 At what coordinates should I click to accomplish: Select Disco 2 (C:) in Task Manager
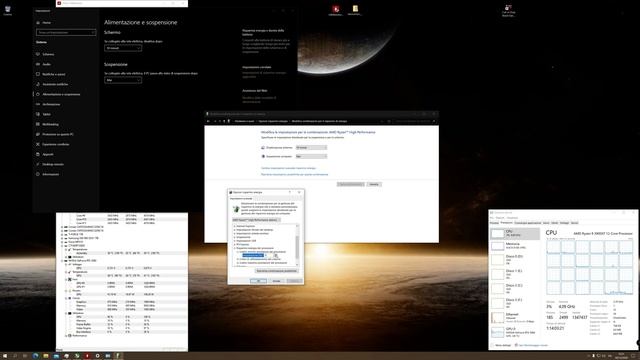(514, 289)
